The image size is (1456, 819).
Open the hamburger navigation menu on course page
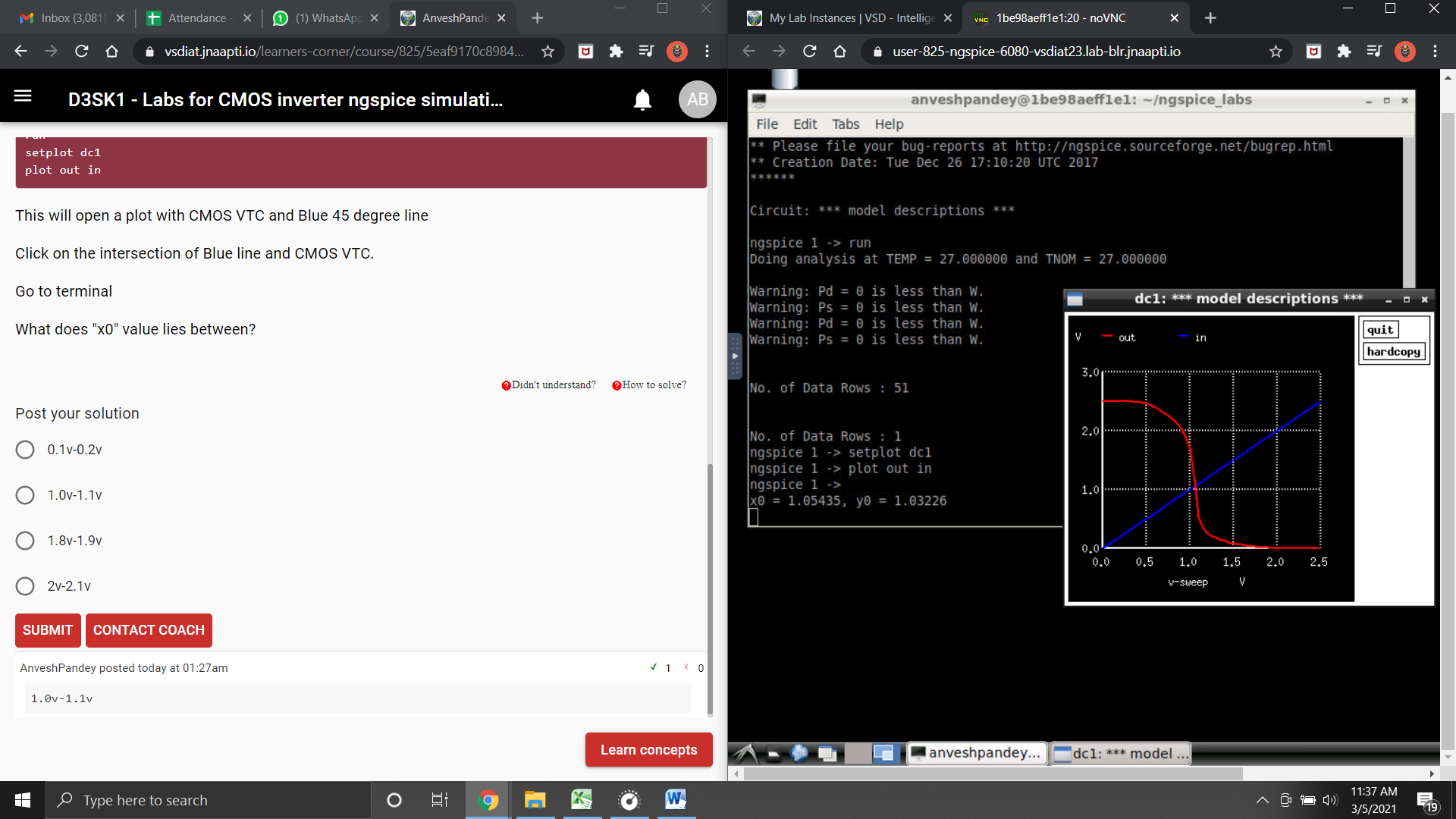tap(23, 96)
